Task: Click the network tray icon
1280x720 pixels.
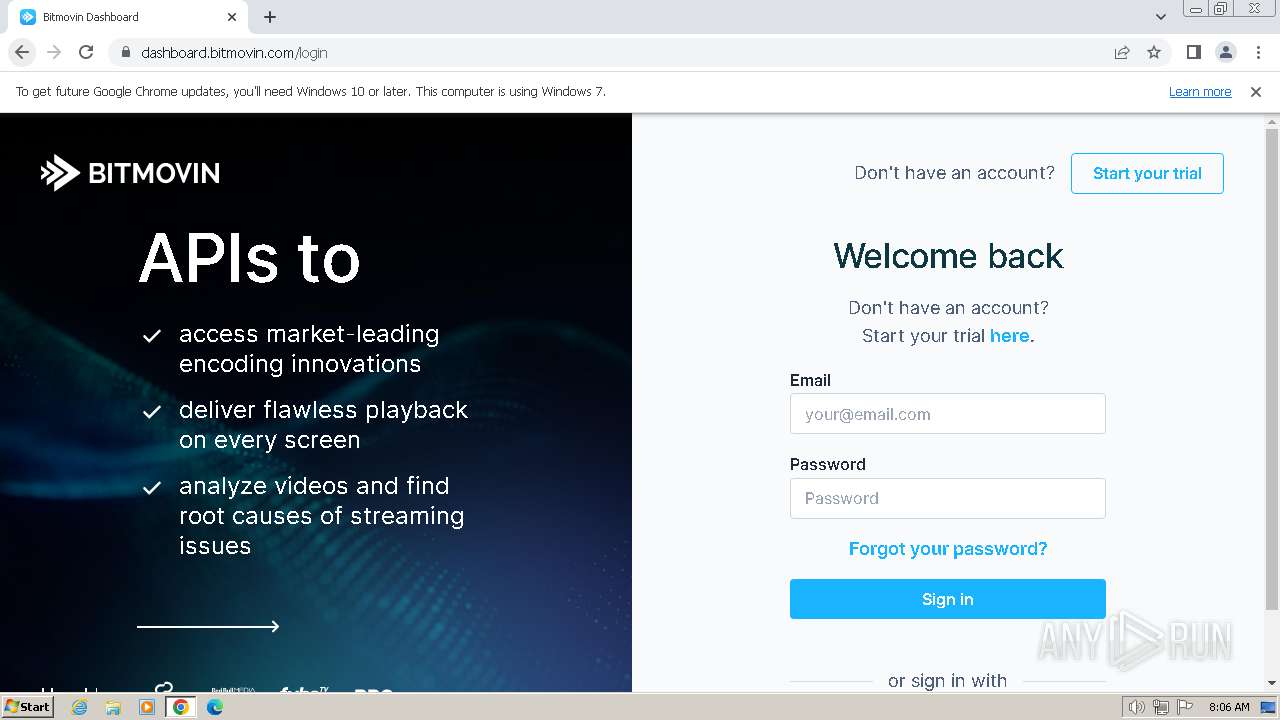Action: 1161,707
